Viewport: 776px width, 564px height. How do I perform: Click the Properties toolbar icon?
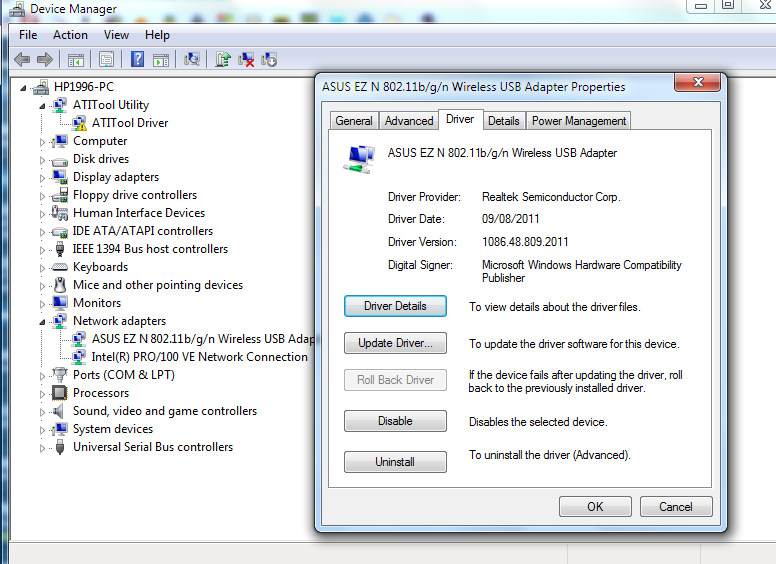tap(106, 60)
